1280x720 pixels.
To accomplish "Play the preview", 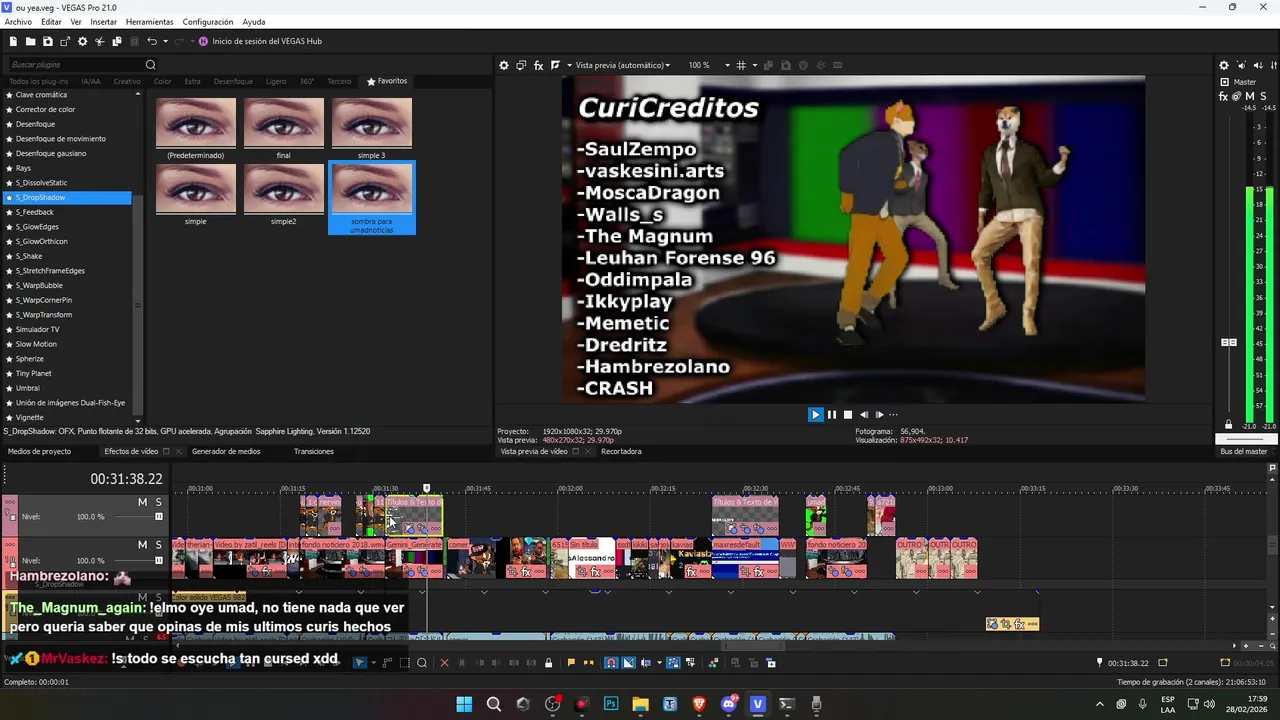I will coord(815,414).
